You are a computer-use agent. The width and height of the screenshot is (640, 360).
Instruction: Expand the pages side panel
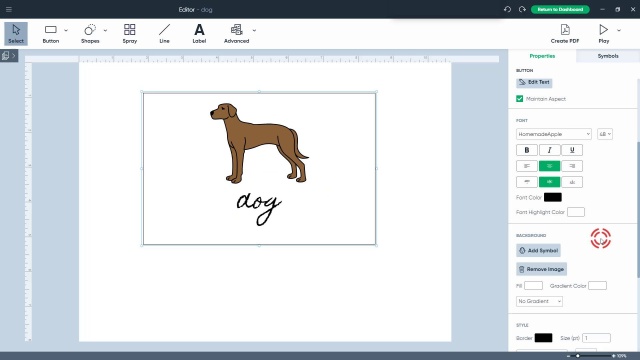(x=9, y=56)
